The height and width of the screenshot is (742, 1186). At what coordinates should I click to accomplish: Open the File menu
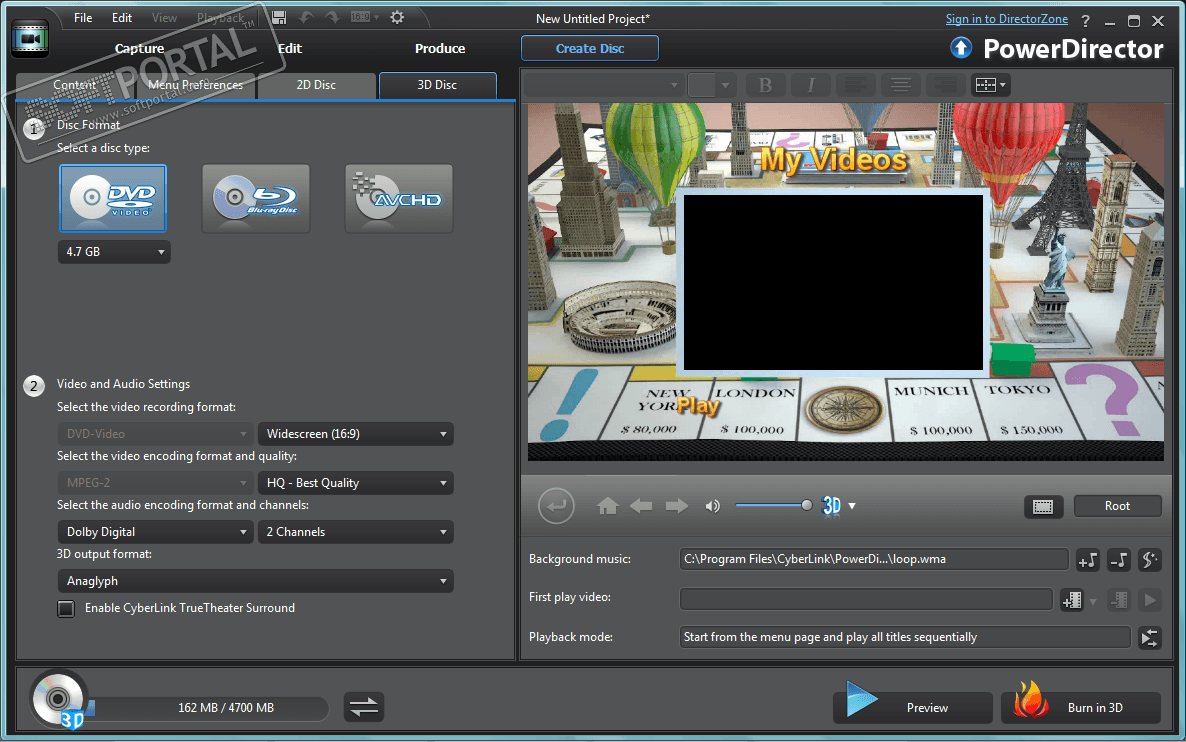click(x=83, y=17)
